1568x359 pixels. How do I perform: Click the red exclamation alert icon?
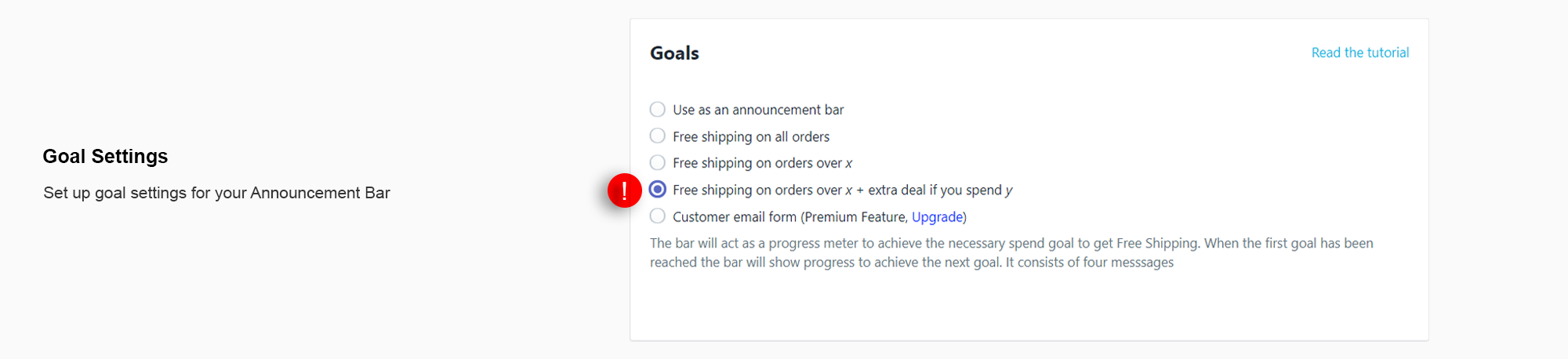[x=624, y=190]
